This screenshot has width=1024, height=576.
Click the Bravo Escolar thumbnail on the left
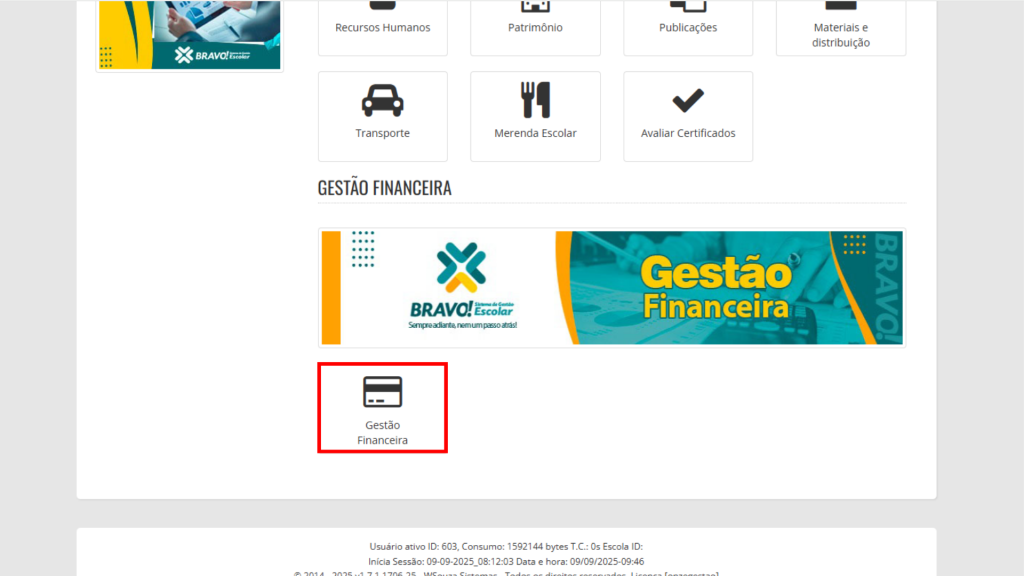point(189,34)
